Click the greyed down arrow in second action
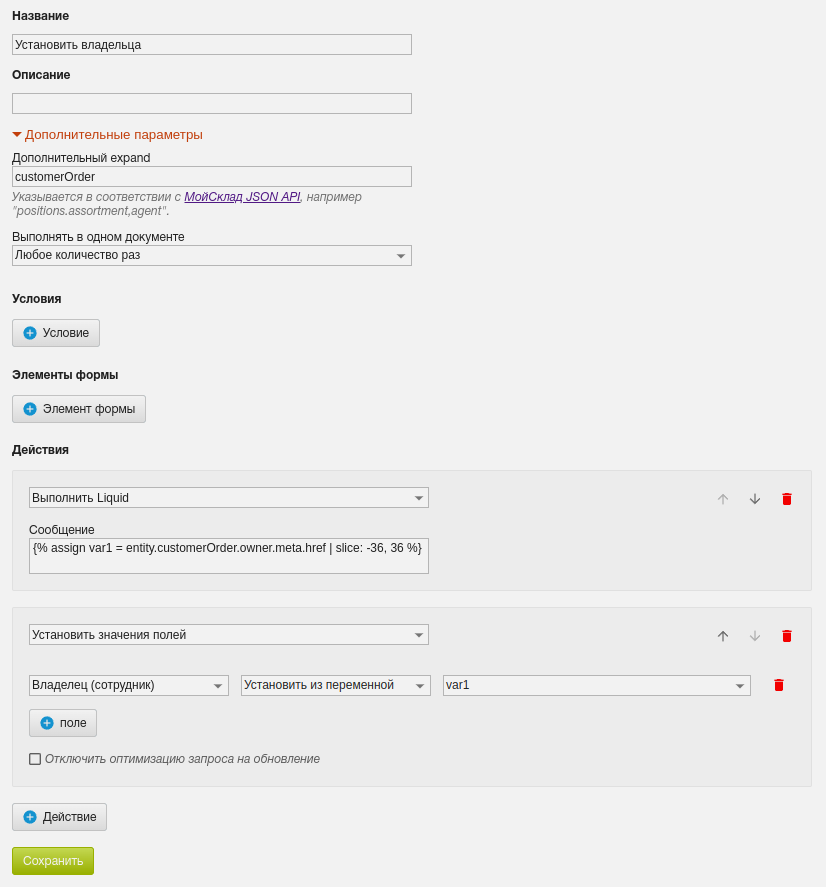Screen dimensions: 826x887 tap(755, 636)
